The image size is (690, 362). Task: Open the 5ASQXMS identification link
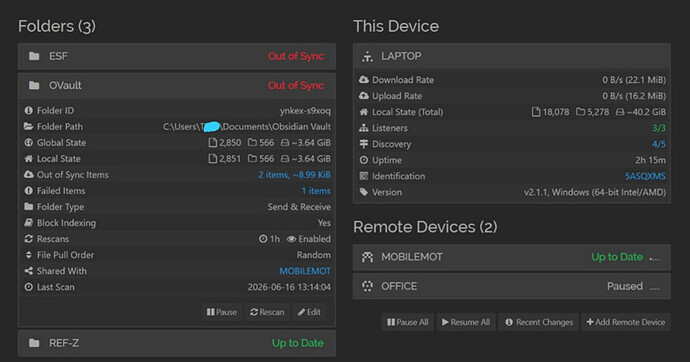click(645, 176)
